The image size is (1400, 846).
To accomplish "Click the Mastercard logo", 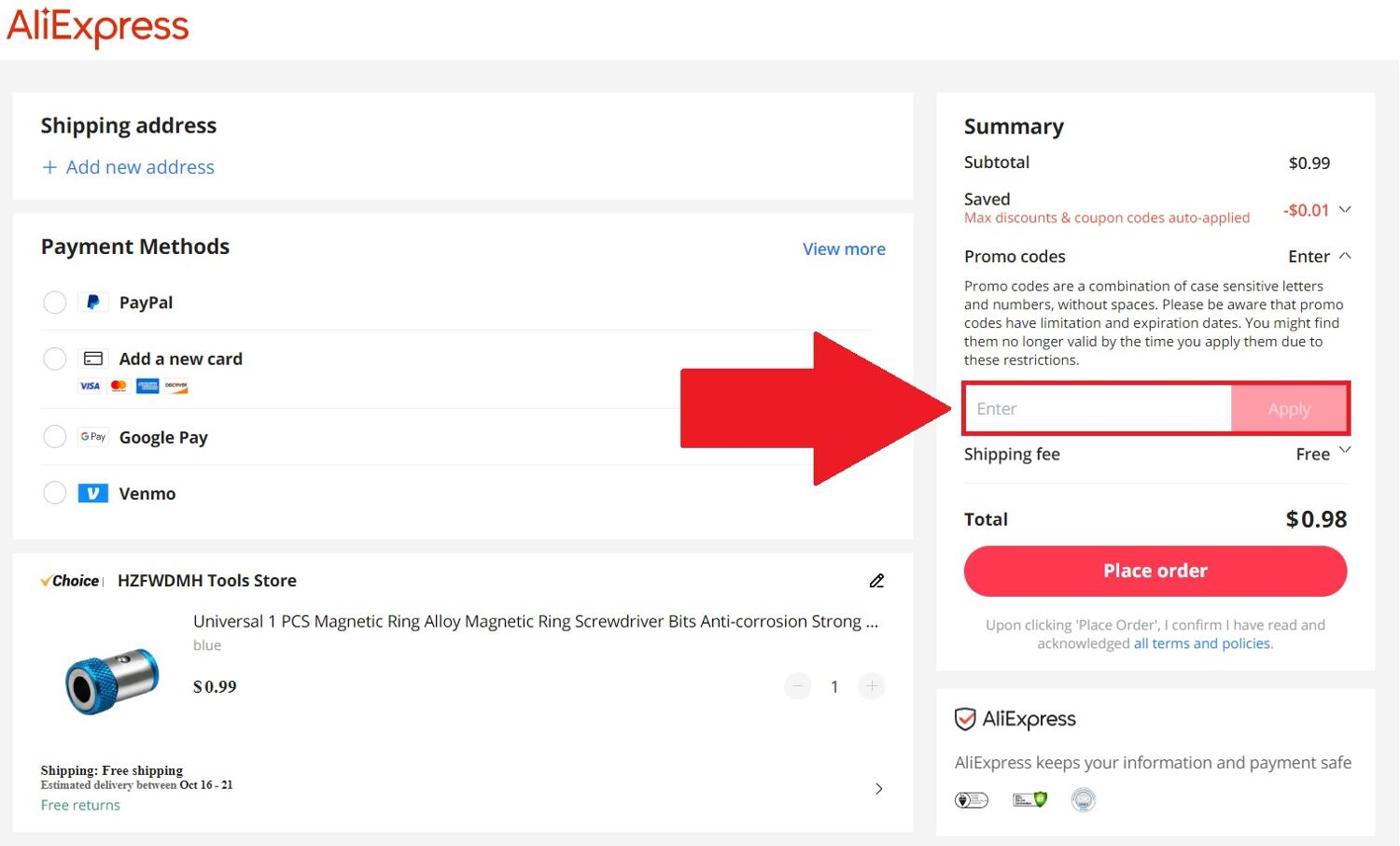I will coord(119,386).
